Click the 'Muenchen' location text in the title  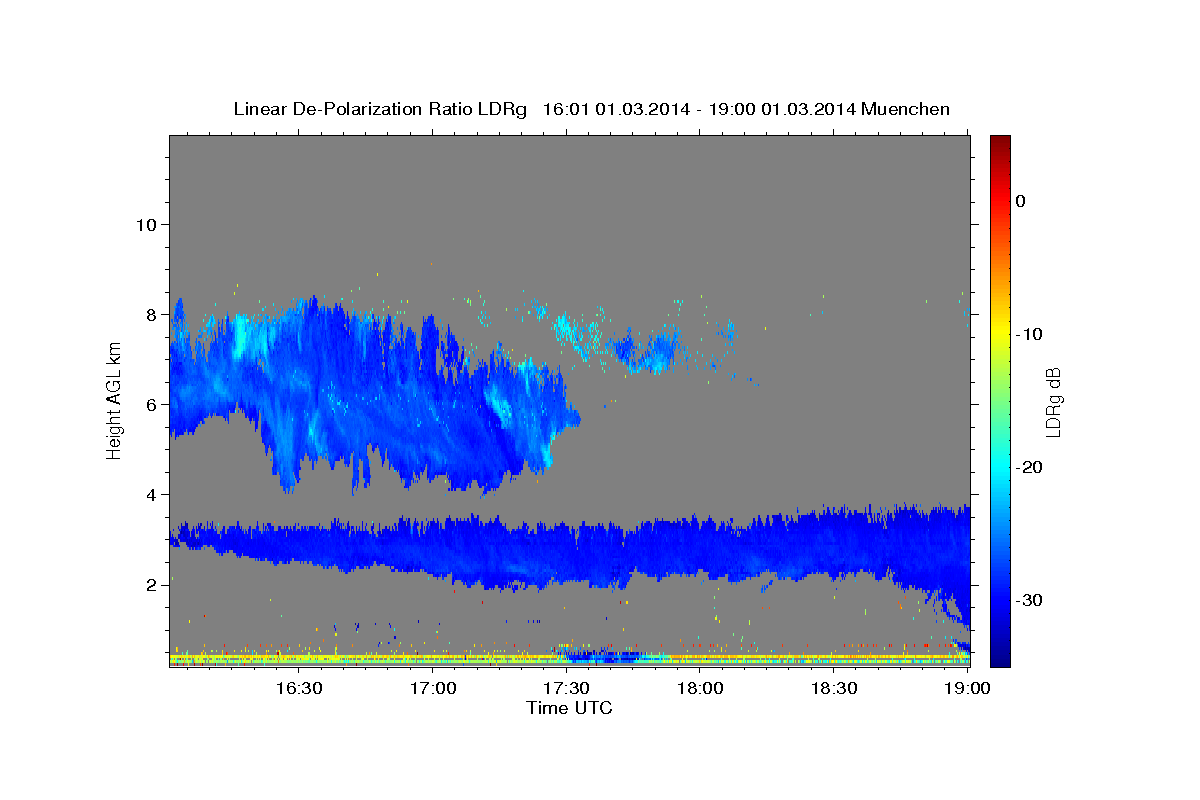906,109
